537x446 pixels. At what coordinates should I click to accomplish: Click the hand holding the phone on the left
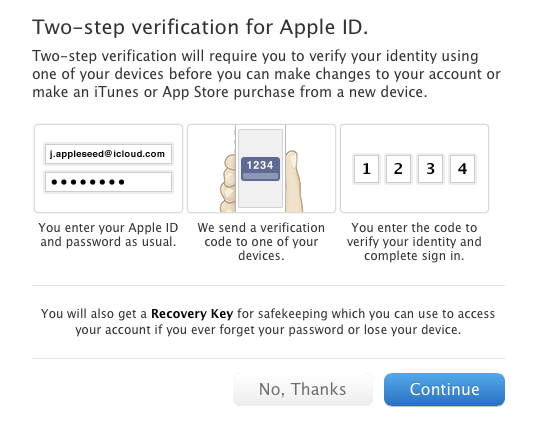coord(228,183)
